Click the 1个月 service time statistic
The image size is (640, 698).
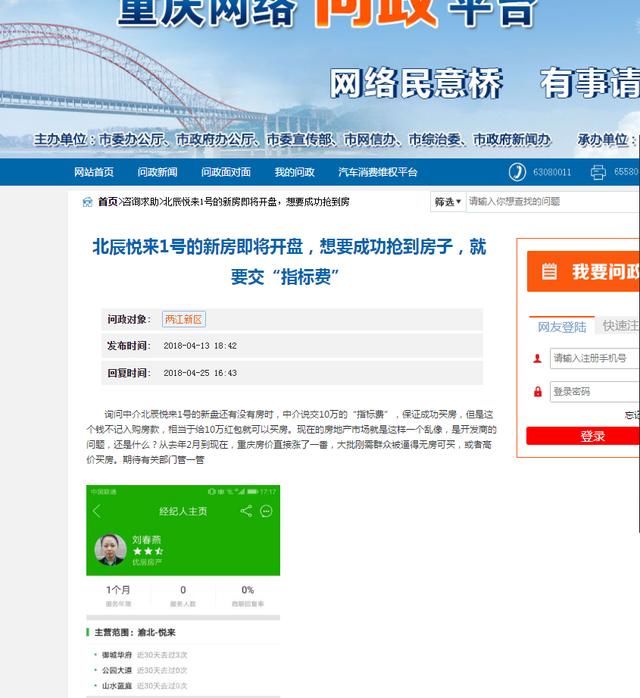pyautogui.click(x=118, y=590)
